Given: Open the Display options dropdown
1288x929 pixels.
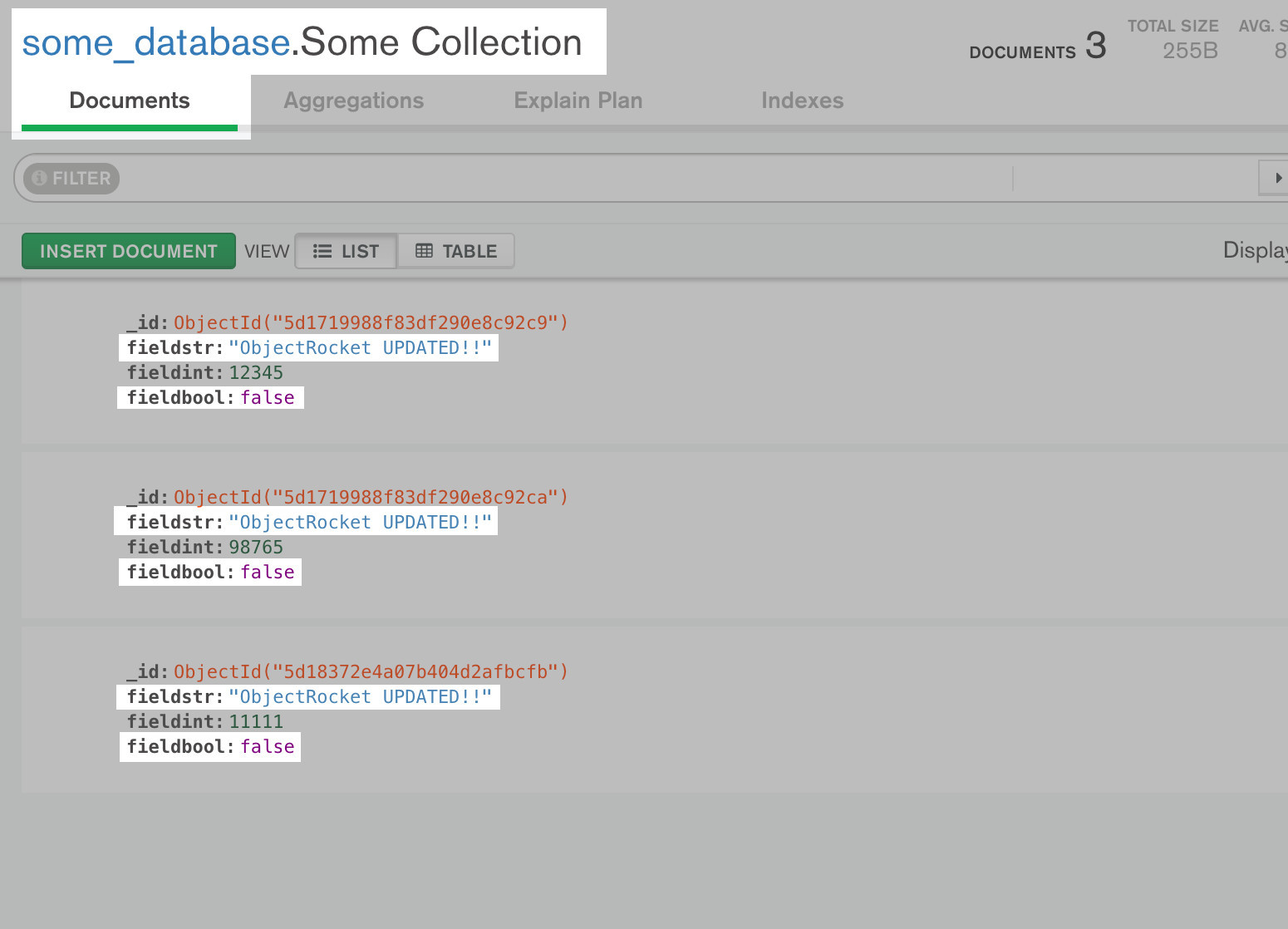Looking at the screenshot, I should (1255, 249).
